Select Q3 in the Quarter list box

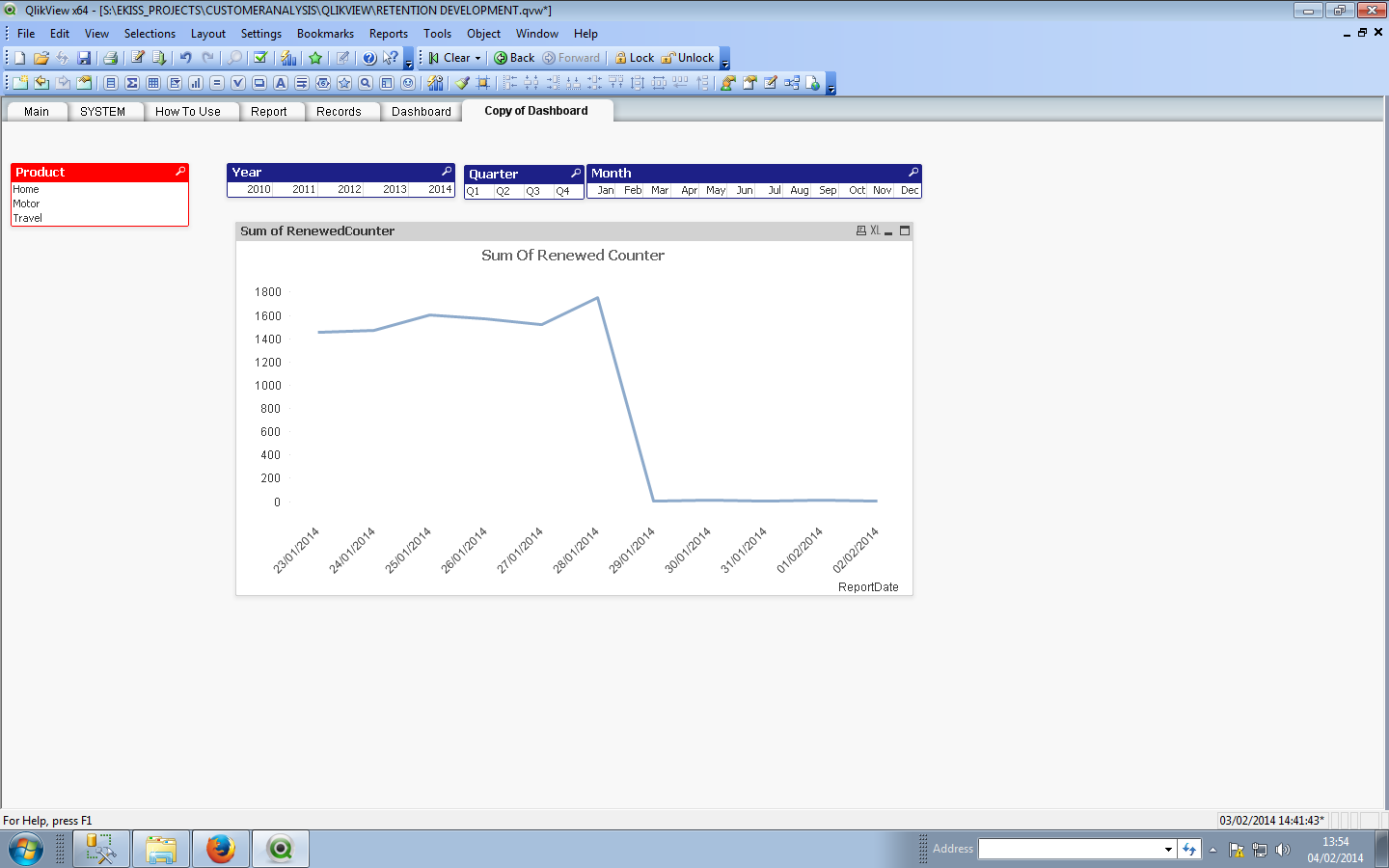point(532,191)
